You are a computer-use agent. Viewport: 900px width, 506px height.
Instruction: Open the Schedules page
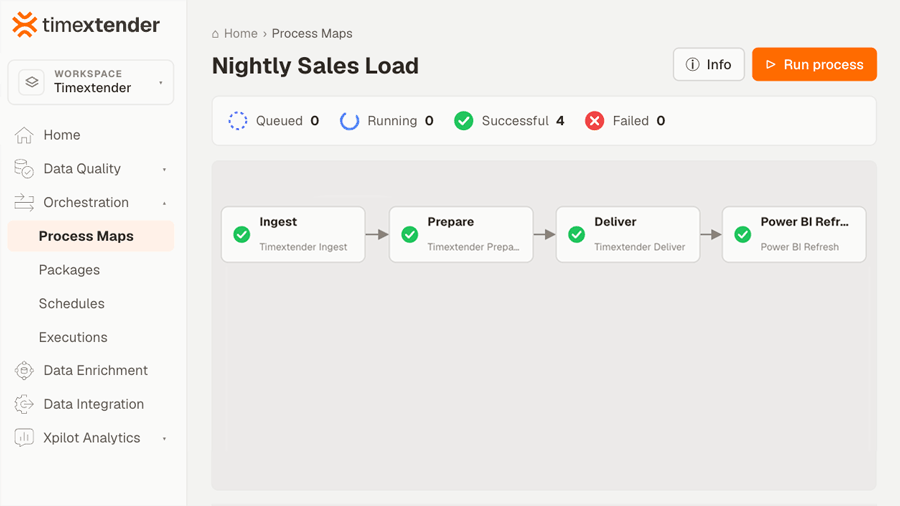coord(72,303)
